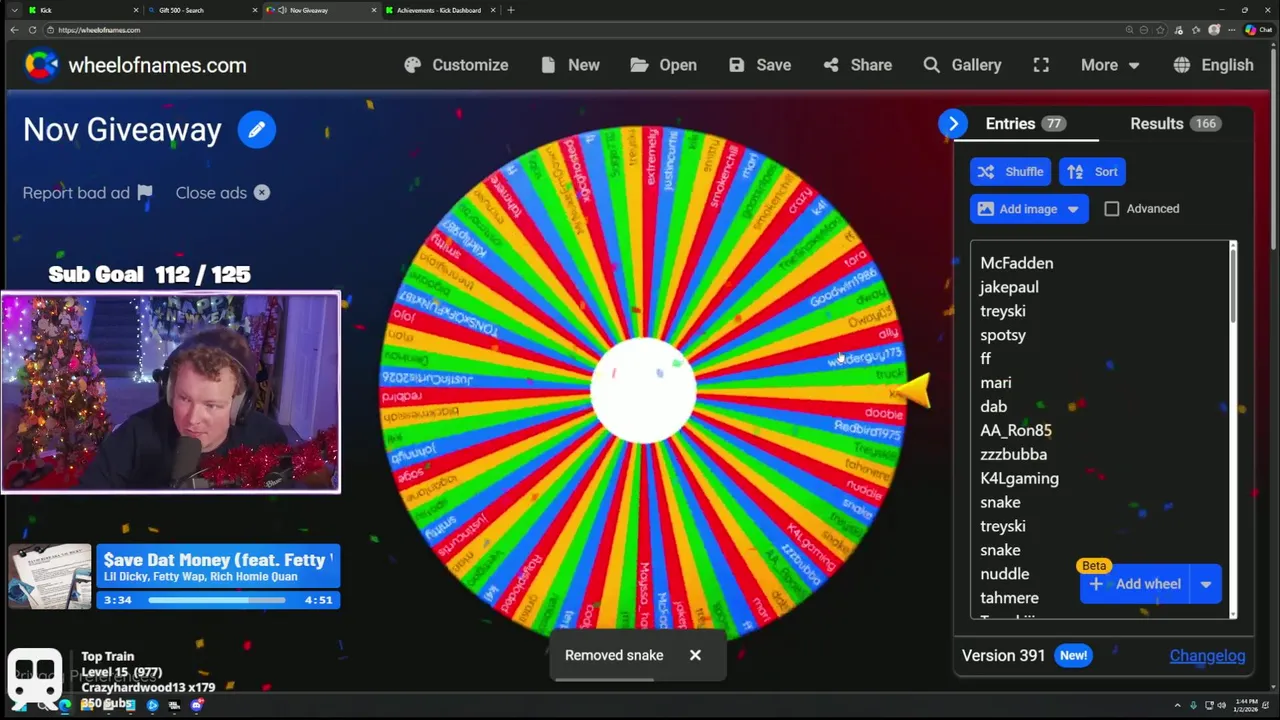
Task: Click the streamer webcam overlay
Action: [x=170, y=392]
